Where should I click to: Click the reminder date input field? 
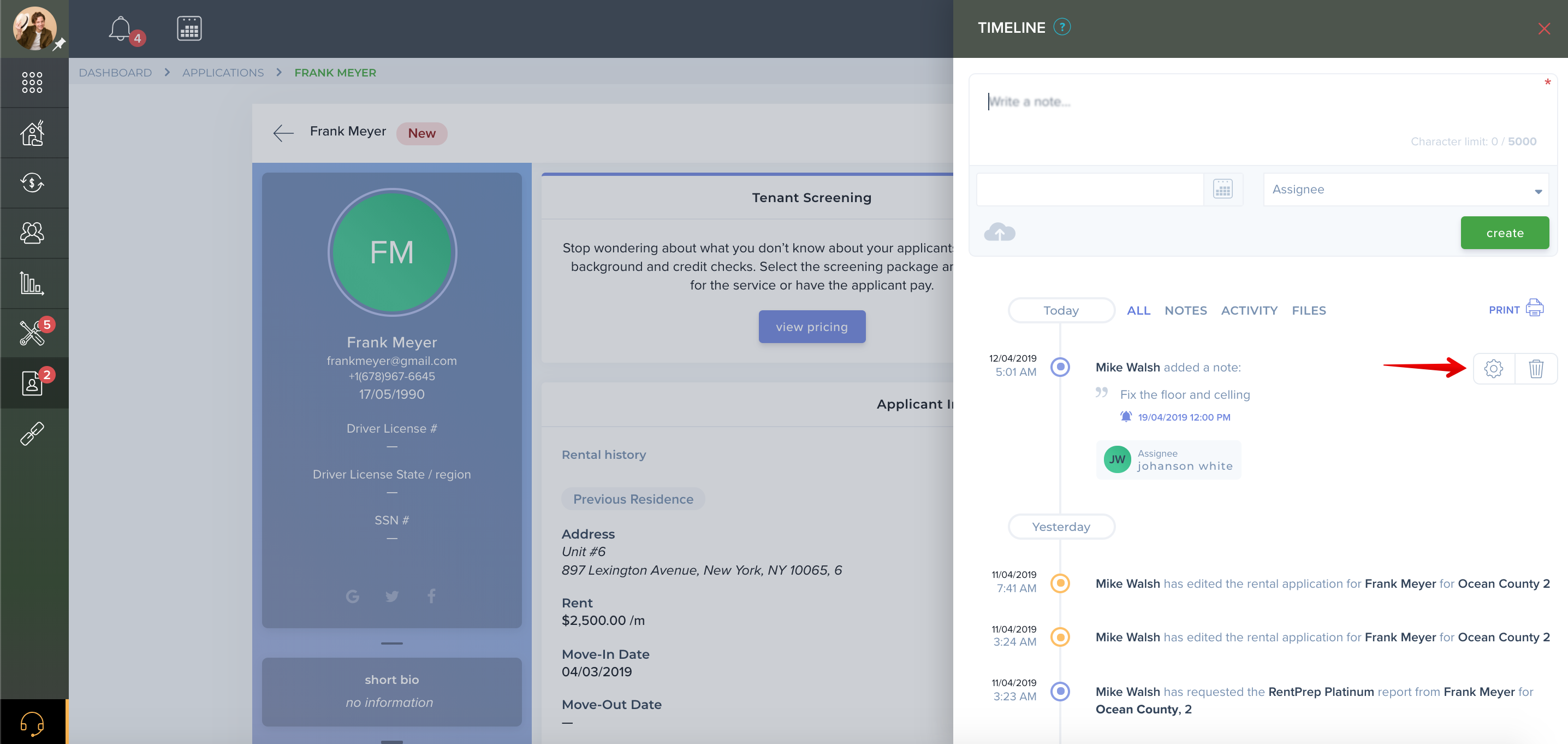click(1090, 190)
